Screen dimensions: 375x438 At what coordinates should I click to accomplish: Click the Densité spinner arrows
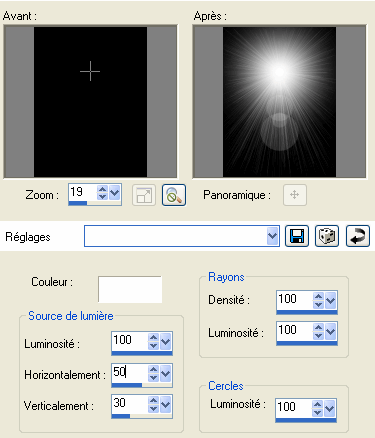coord(318,300)
